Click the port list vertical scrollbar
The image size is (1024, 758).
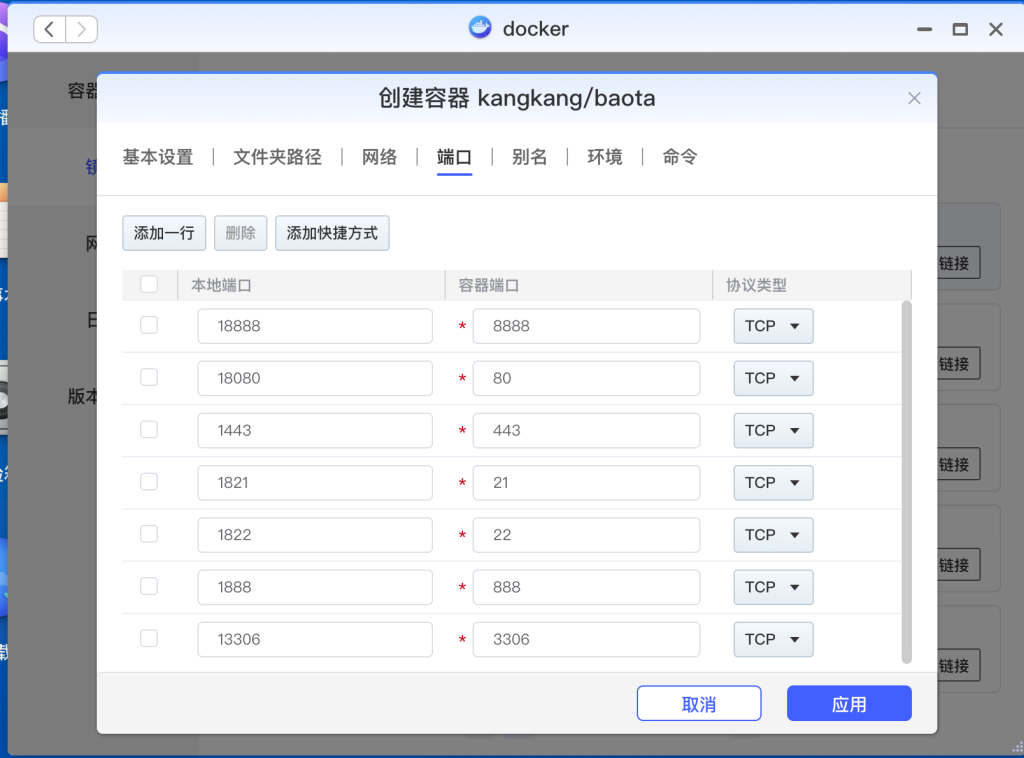(x=906, y=480)
